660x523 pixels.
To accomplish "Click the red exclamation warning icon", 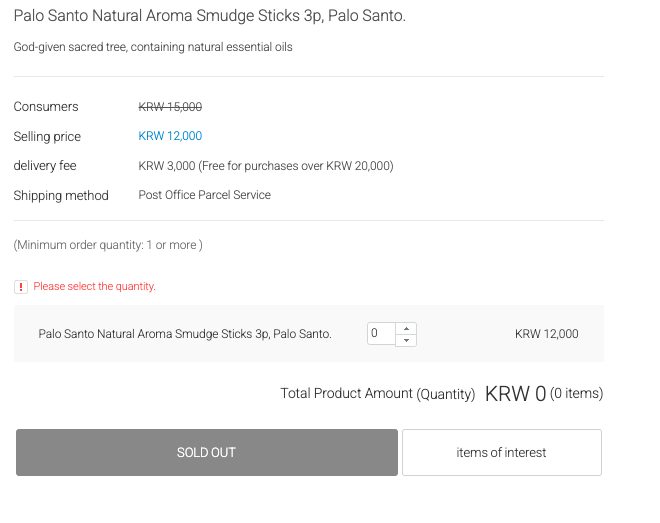I will pyautogui.click(x=21, y=287).
